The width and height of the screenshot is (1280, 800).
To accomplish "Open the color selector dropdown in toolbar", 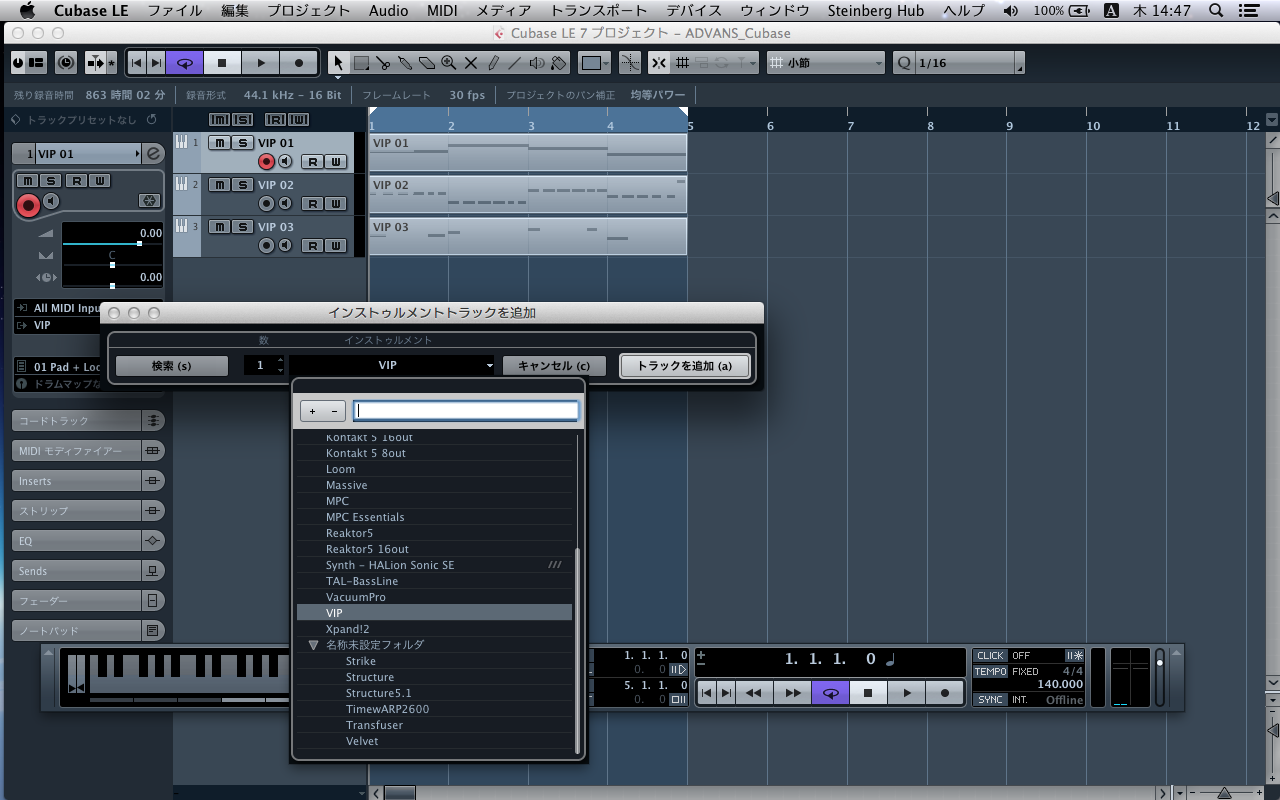I will [x=595, y=63].
